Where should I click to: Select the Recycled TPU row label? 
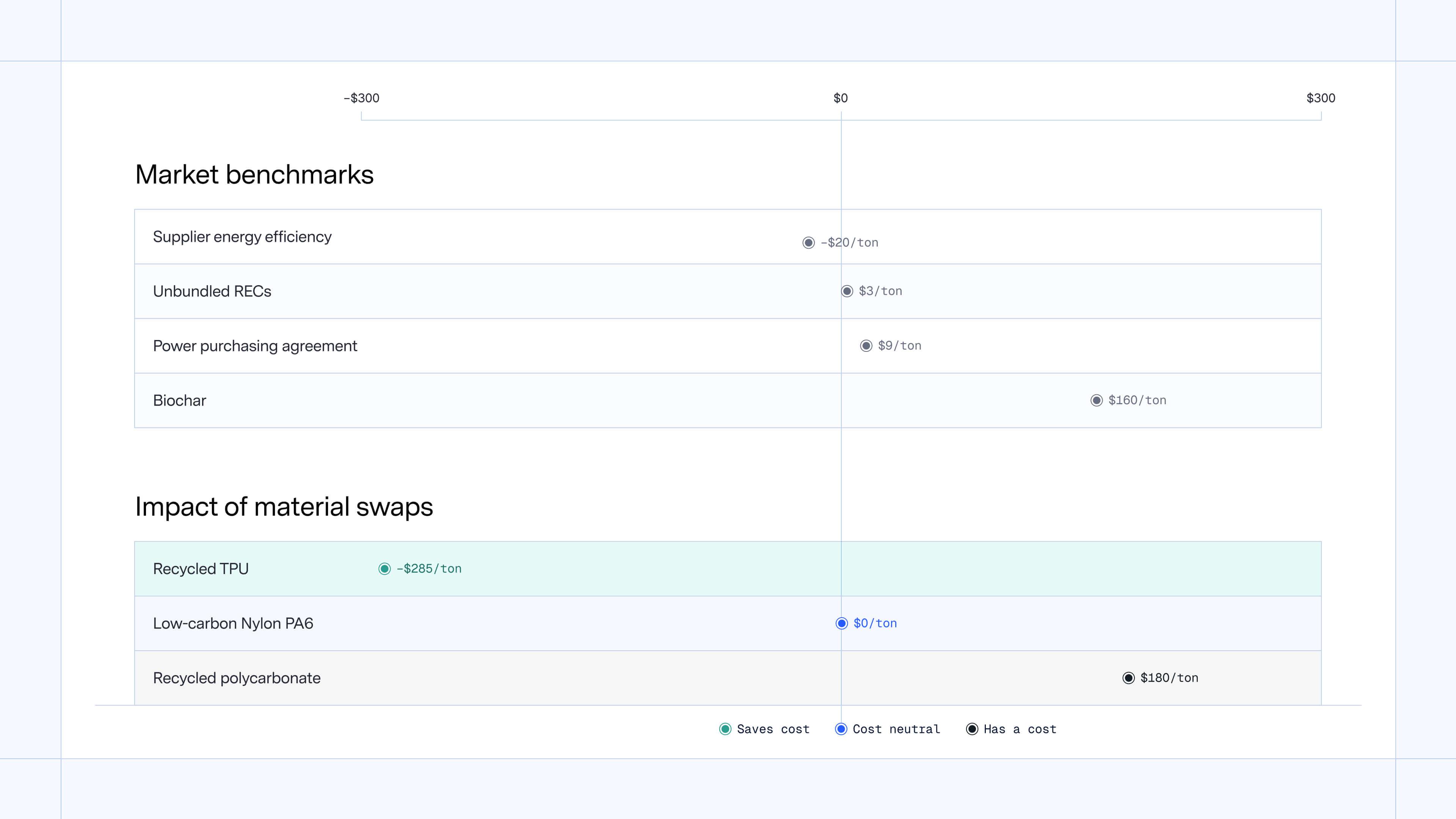(x=201, y=569)
